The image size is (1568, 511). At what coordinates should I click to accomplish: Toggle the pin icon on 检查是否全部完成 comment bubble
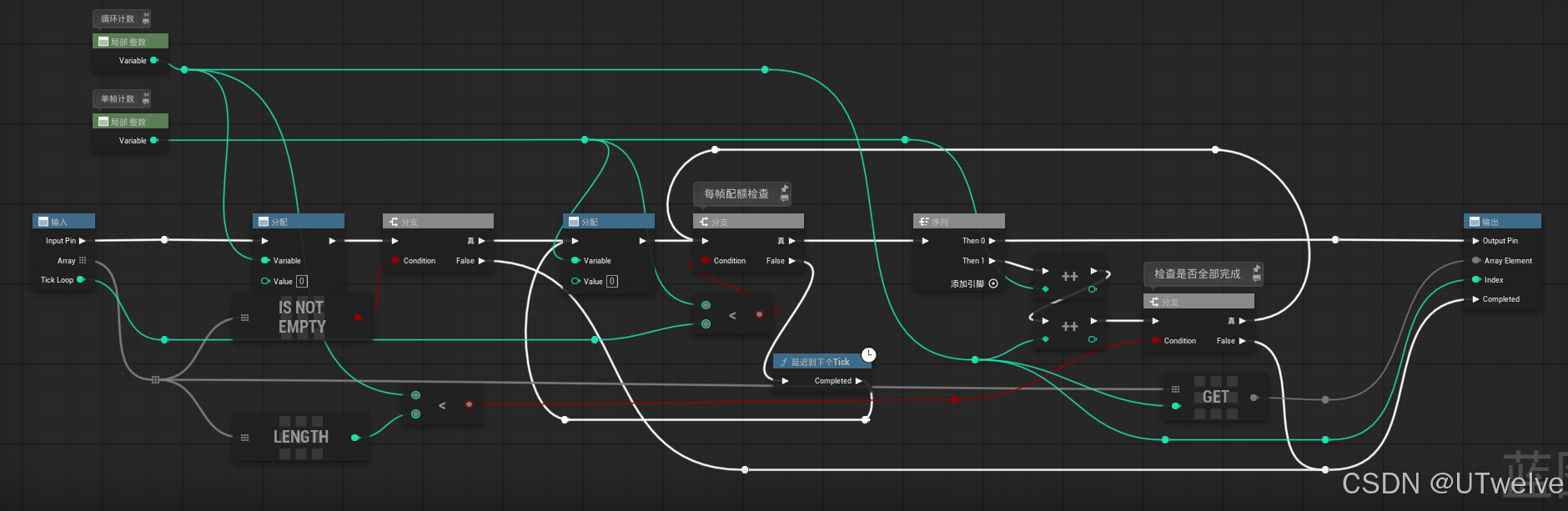(1256, 268)
